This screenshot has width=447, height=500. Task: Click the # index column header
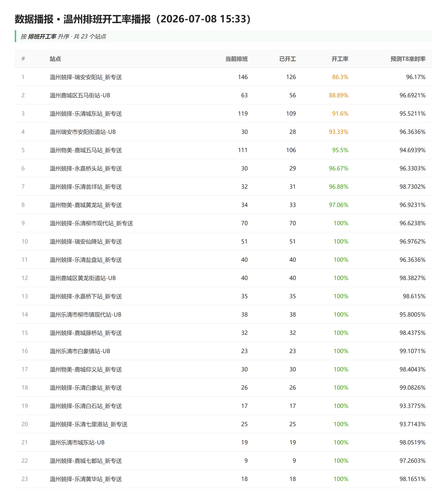click(x=23, y=59)
